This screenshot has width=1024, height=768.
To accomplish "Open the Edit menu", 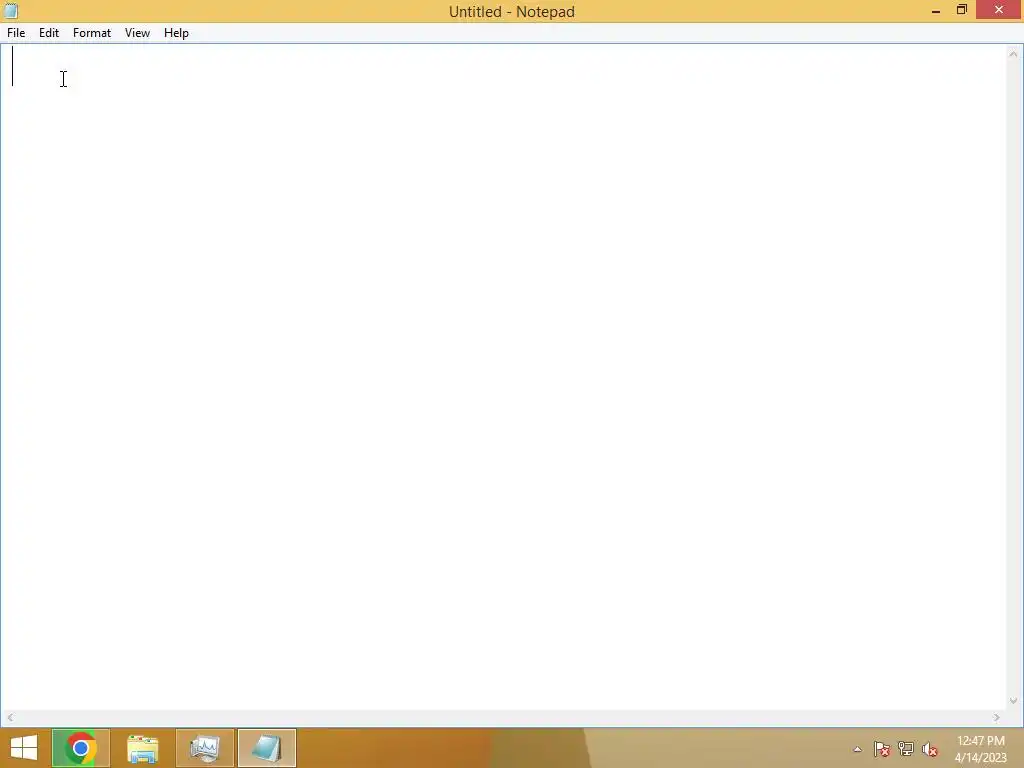I will 49,33.
